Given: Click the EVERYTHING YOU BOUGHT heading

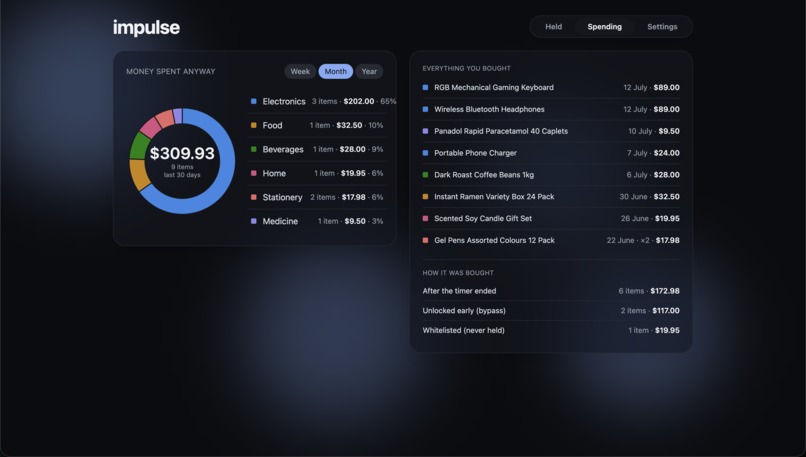Looking at the screenshot, I should point(466,68).
